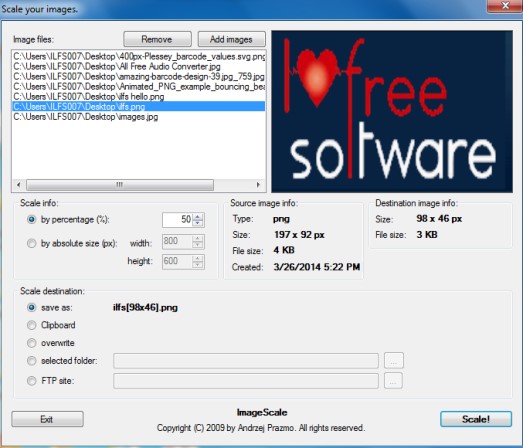
Task: Click the percentage value field showing 50
Action: 177,219
